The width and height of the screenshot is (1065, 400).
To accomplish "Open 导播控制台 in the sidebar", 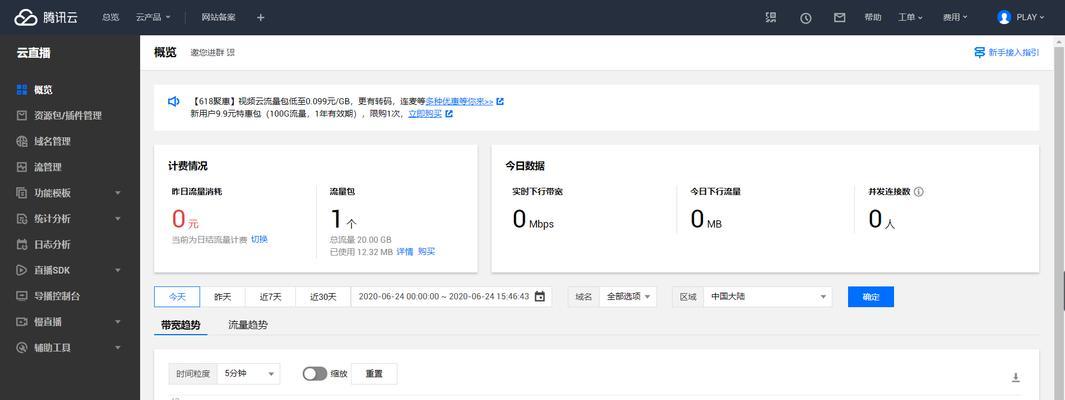I will click(x=57, y=296).
